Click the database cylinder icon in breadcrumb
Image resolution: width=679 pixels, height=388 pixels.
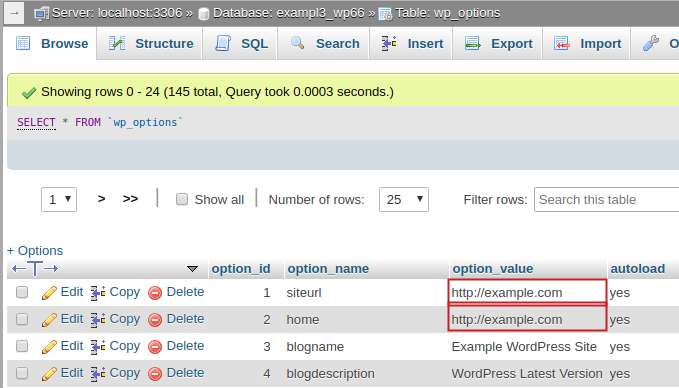coord(203,14)
